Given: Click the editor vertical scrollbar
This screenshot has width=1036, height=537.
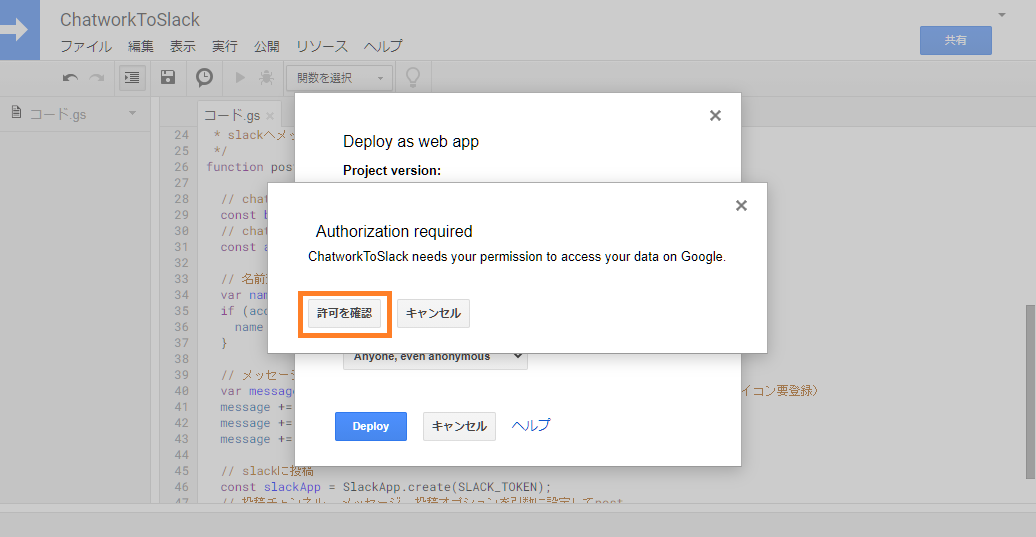Looking at the screenshot, I should (1029, 391).
